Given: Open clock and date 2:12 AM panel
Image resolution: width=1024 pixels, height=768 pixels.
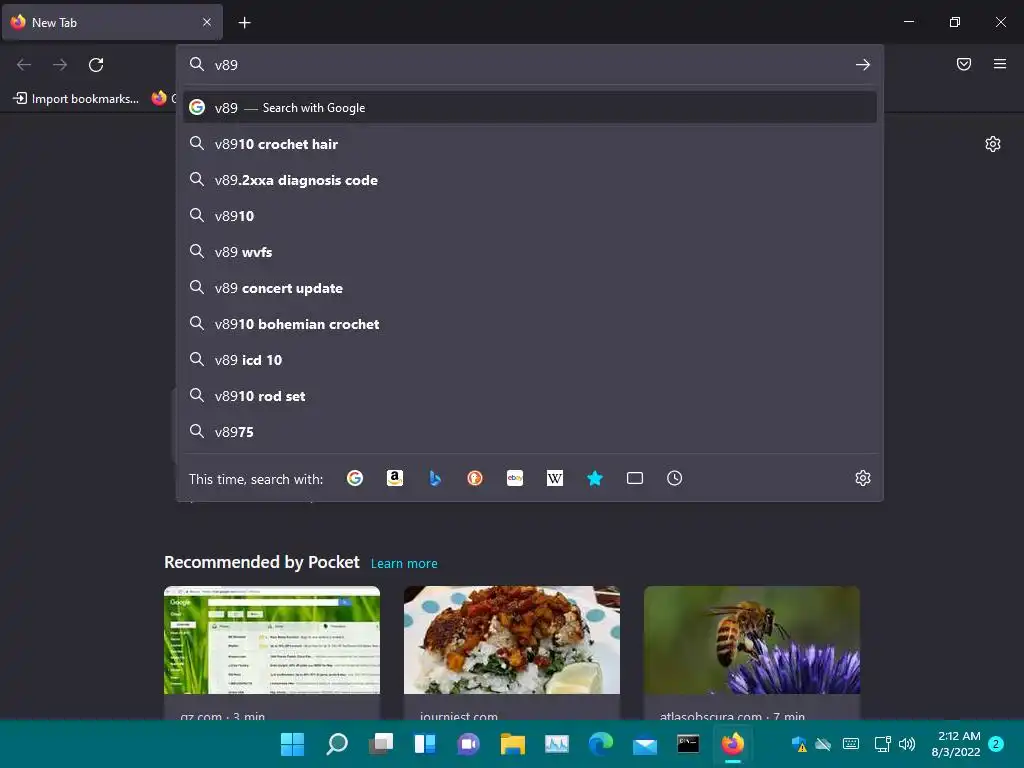Looking at the screenshot, I should tap(956, 744).
